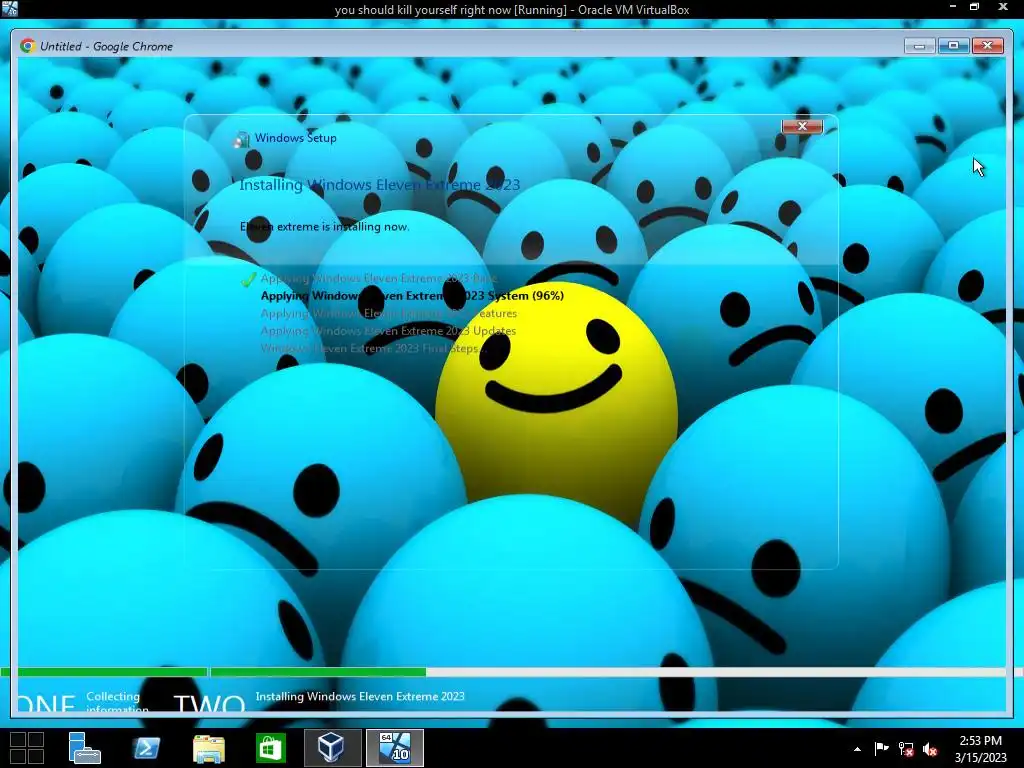
Task: Click the date 3/15/2023 in tray
Action: (x=980, y=758)
